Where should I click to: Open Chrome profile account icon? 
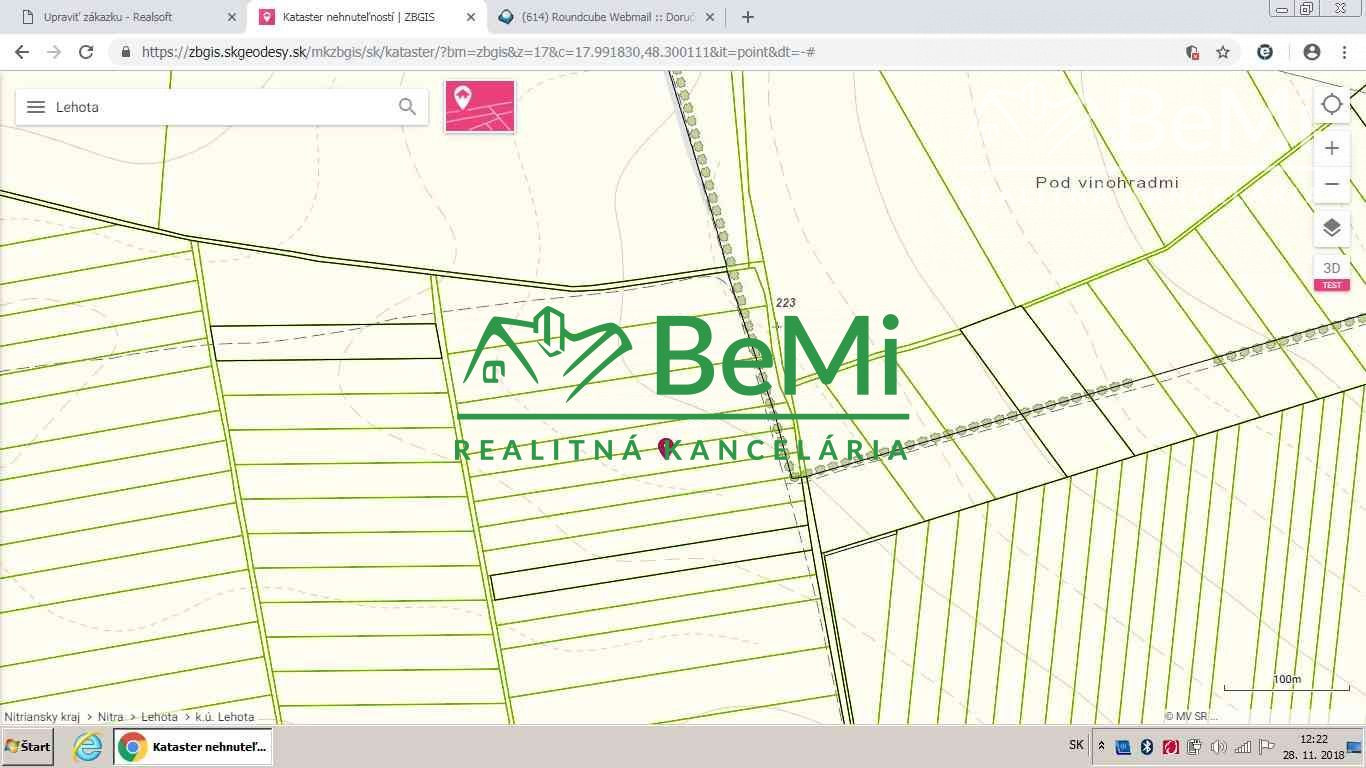point(1312,52)
